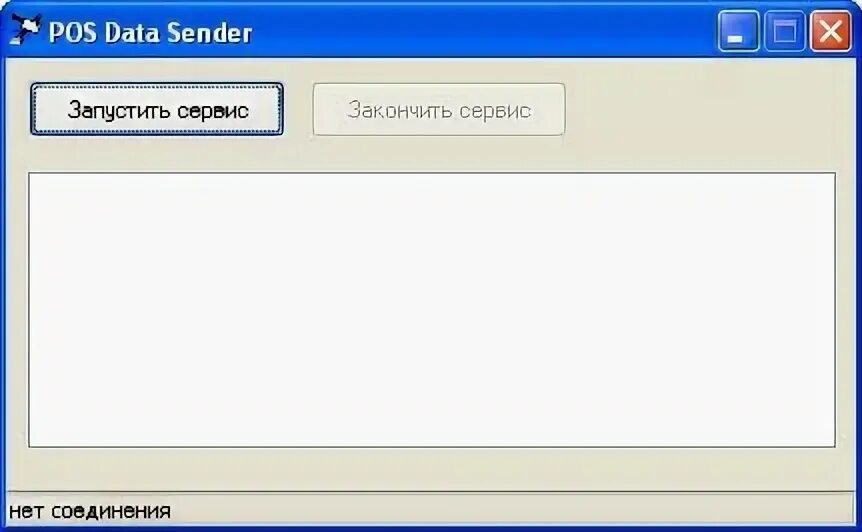Click the blue underscore minimize icon
The image size is (862, 532).
coord(738,31)
